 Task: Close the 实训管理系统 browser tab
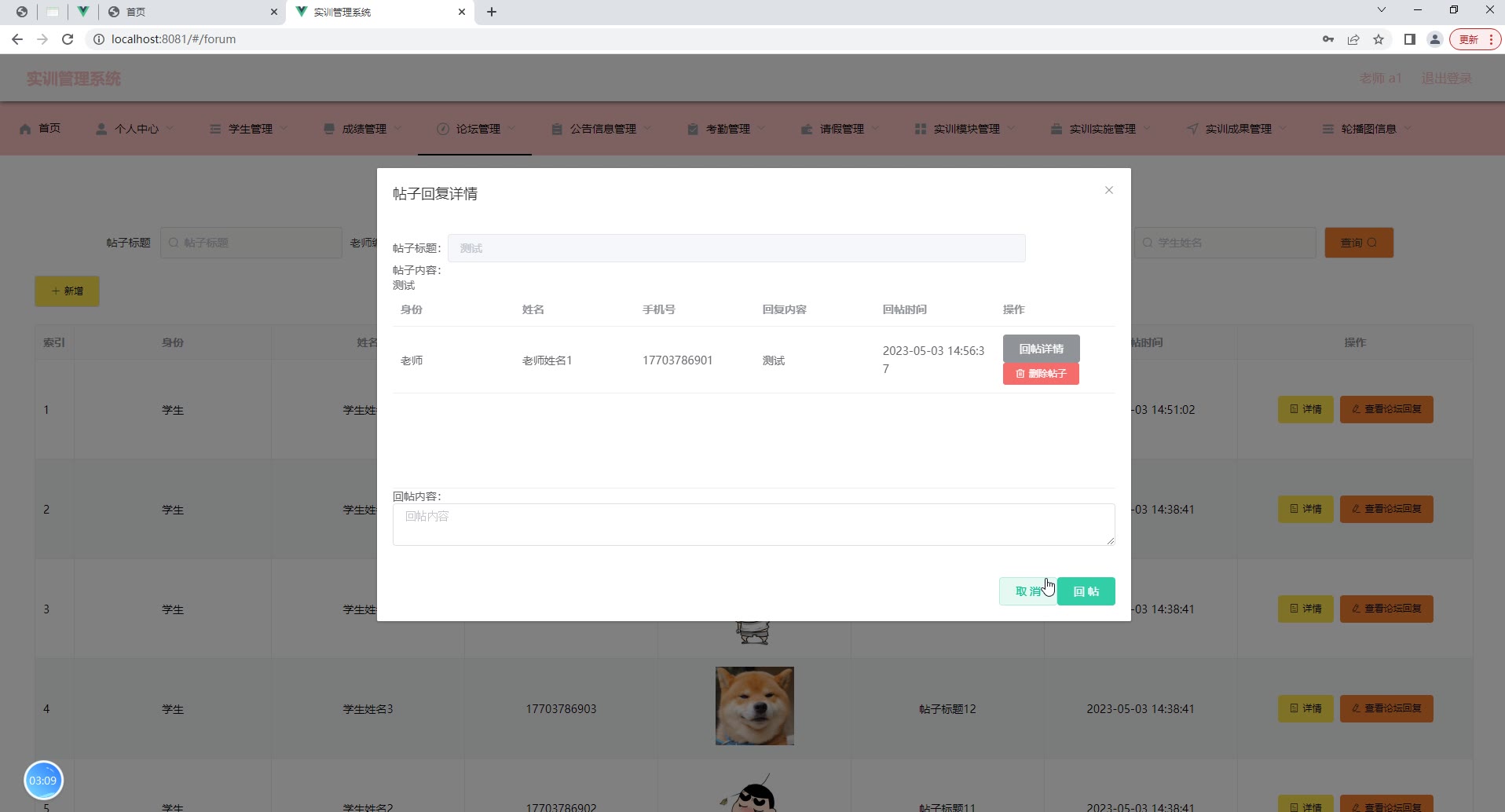tap(462, 12)
